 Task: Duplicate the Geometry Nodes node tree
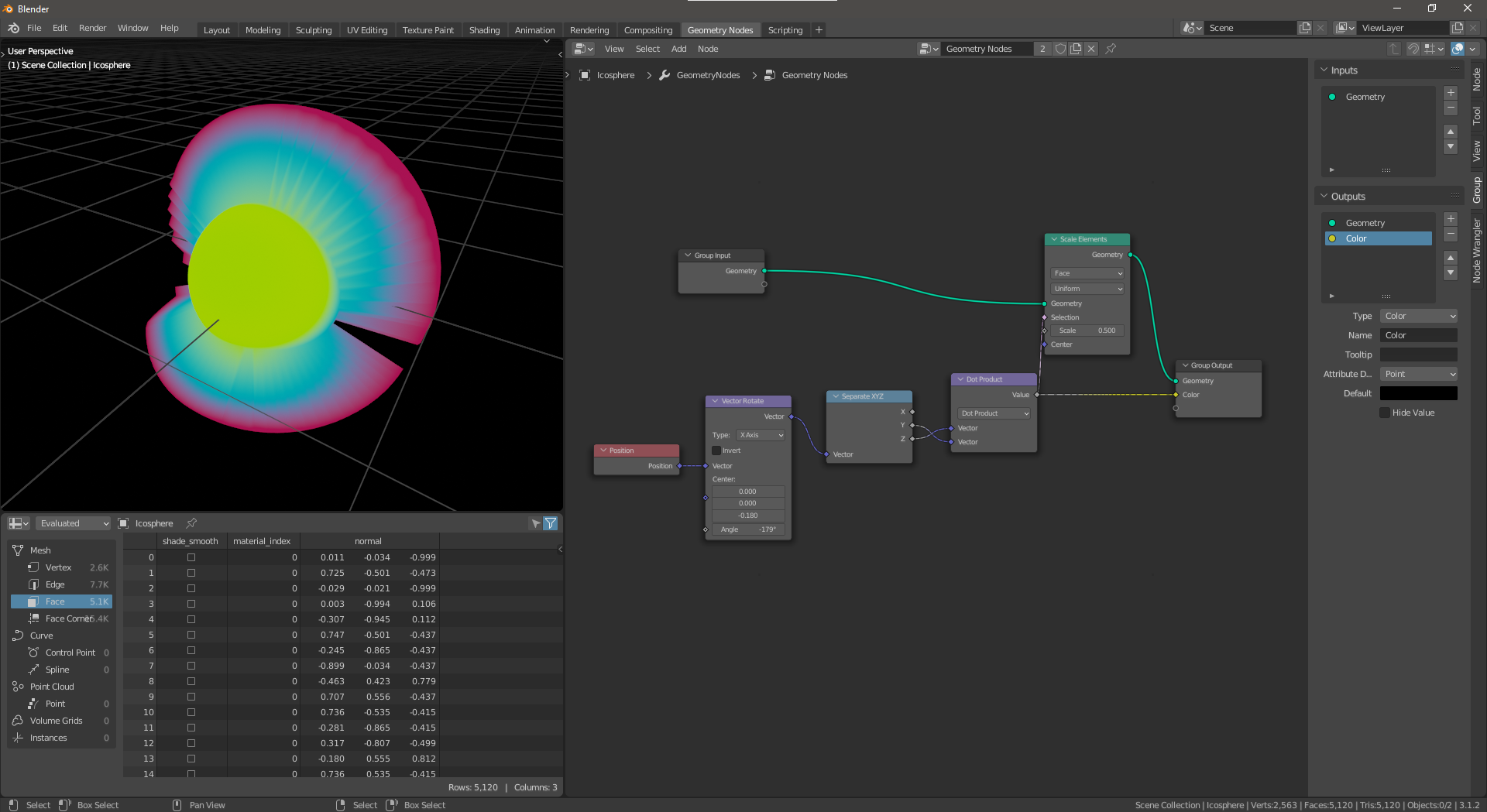pos(1076,49)
